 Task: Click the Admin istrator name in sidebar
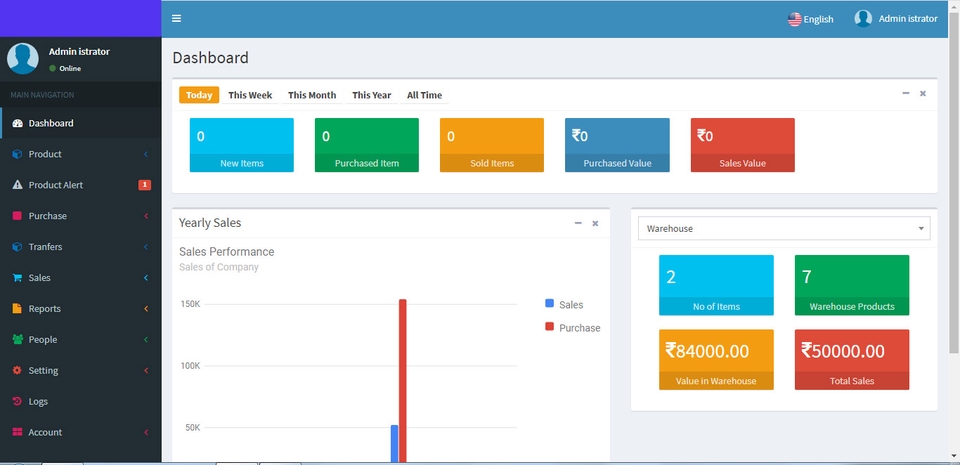click(79, 51)
